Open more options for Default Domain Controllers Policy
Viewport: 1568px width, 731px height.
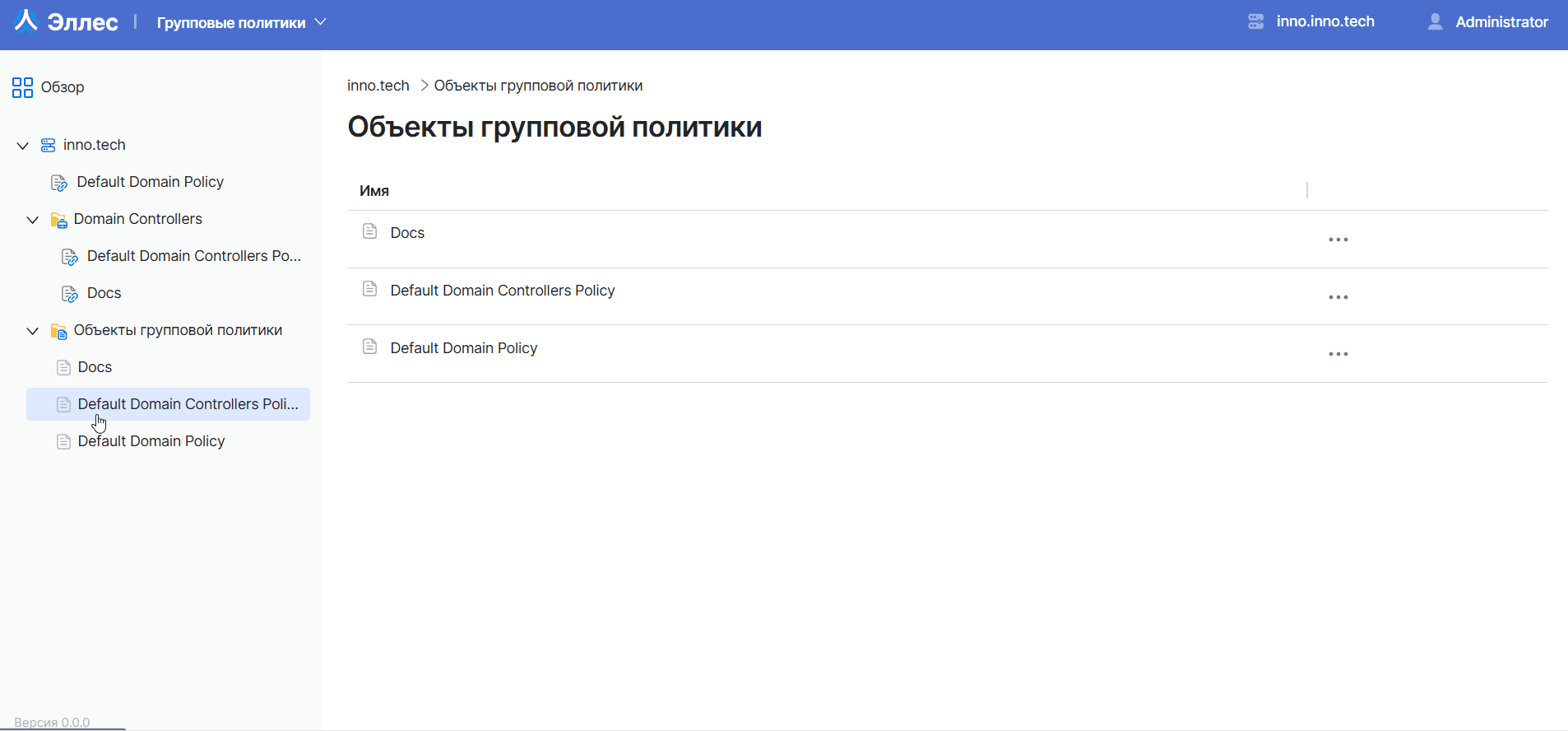click(1338, 297)
